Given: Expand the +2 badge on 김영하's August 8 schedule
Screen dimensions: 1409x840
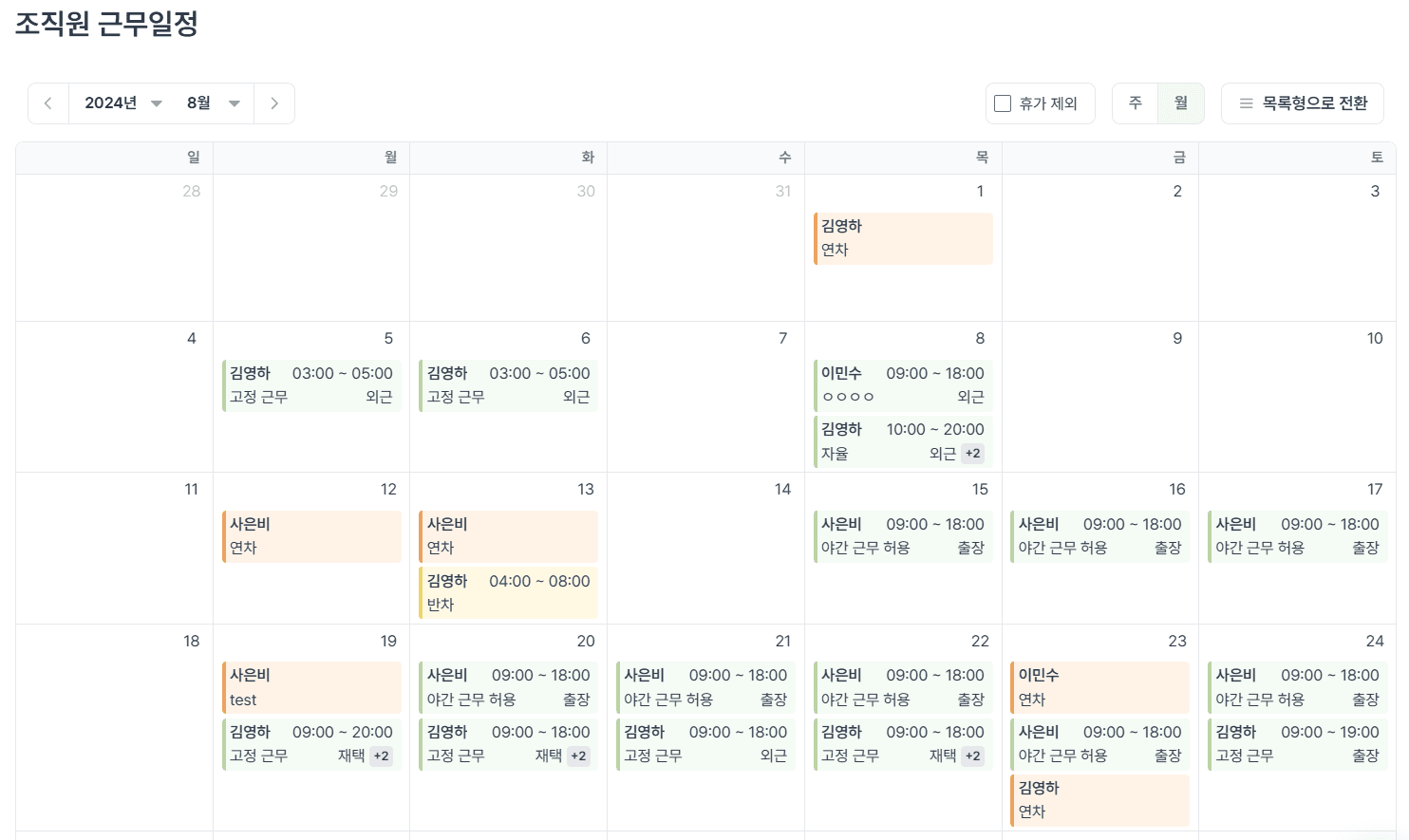Looking at the screenshot, I should click(x=972, y=453).
